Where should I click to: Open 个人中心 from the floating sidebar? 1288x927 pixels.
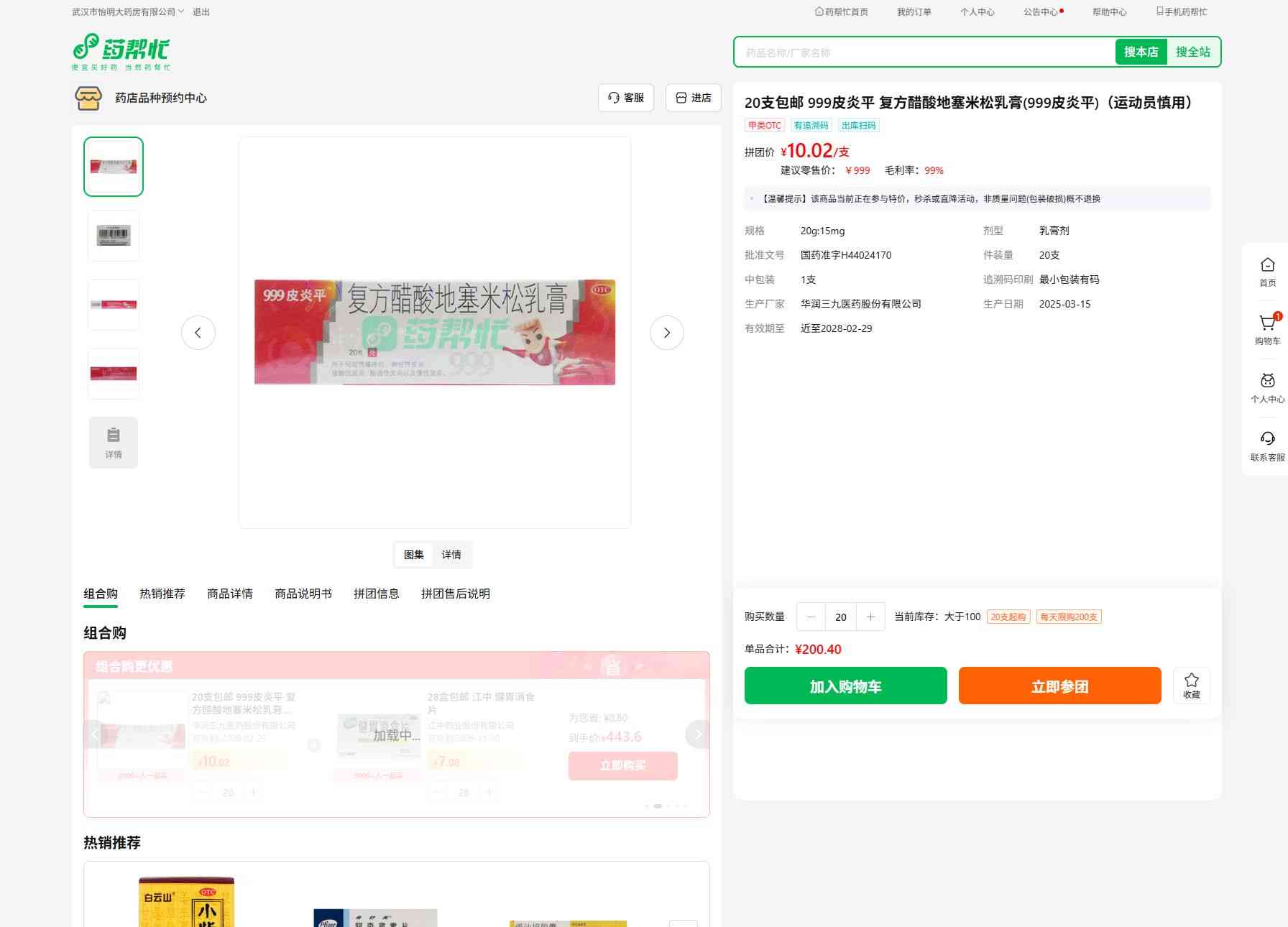[x=1267, y=387]
